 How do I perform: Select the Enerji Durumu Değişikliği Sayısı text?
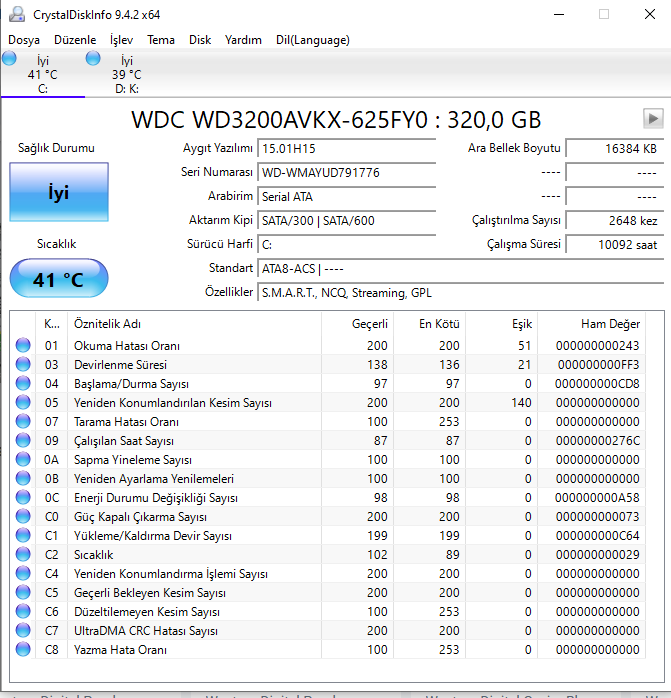(x=156, y=498)
